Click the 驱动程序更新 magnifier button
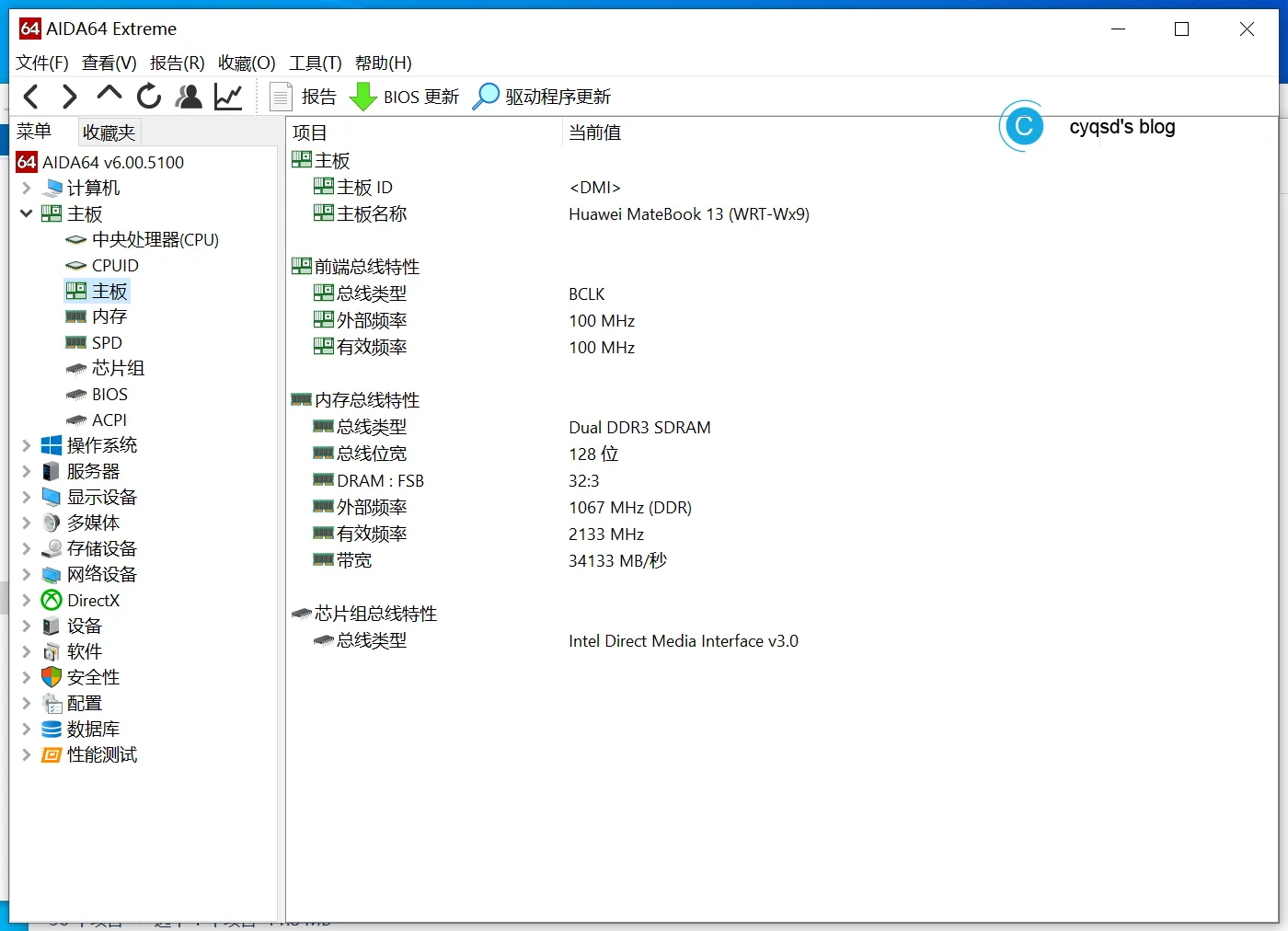The width and height of the screenshot is (1288, 931). 541,97
